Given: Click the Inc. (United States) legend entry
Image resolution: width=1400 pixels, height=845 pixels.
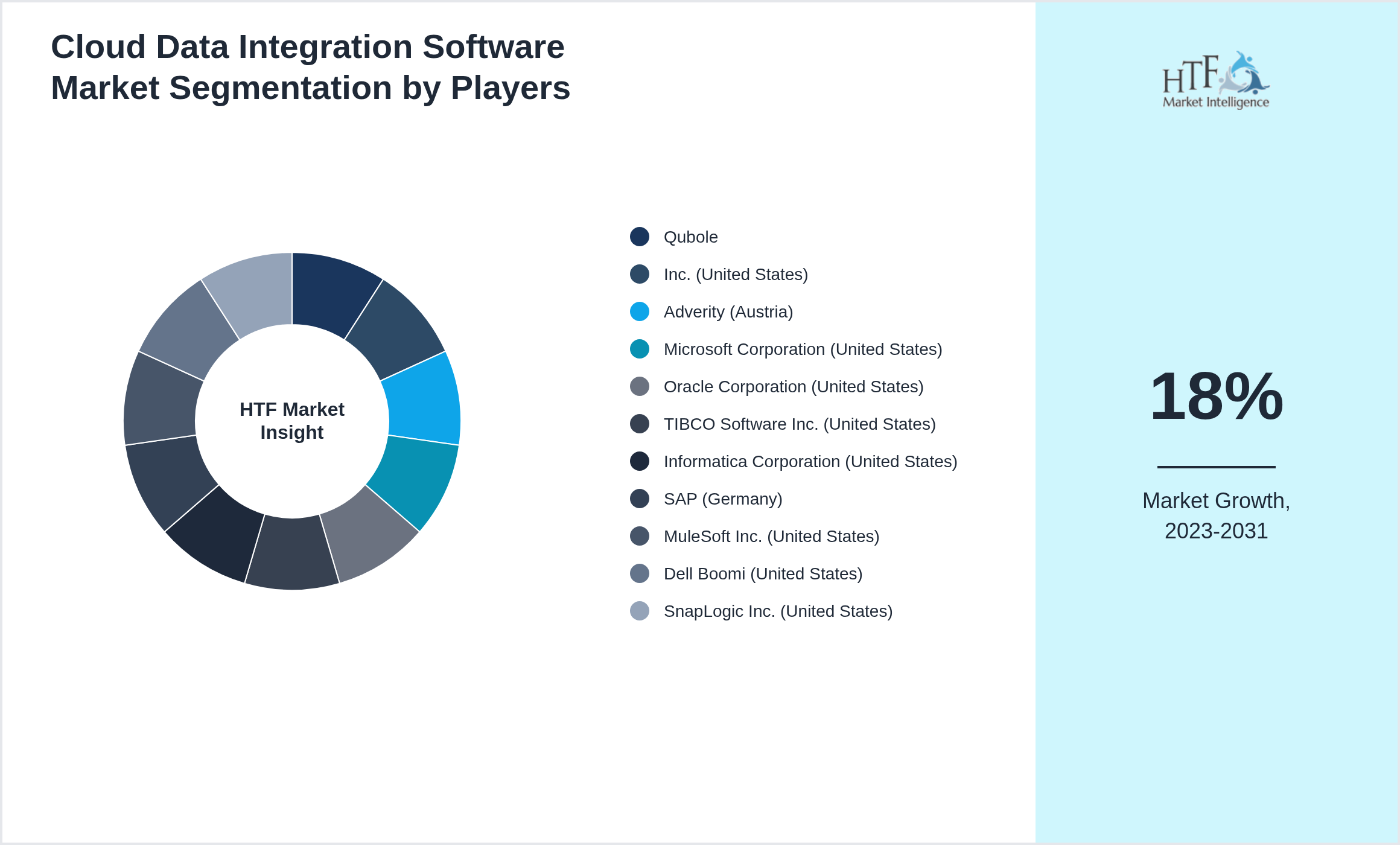Looking at the screenshot, I should [735, 274].
